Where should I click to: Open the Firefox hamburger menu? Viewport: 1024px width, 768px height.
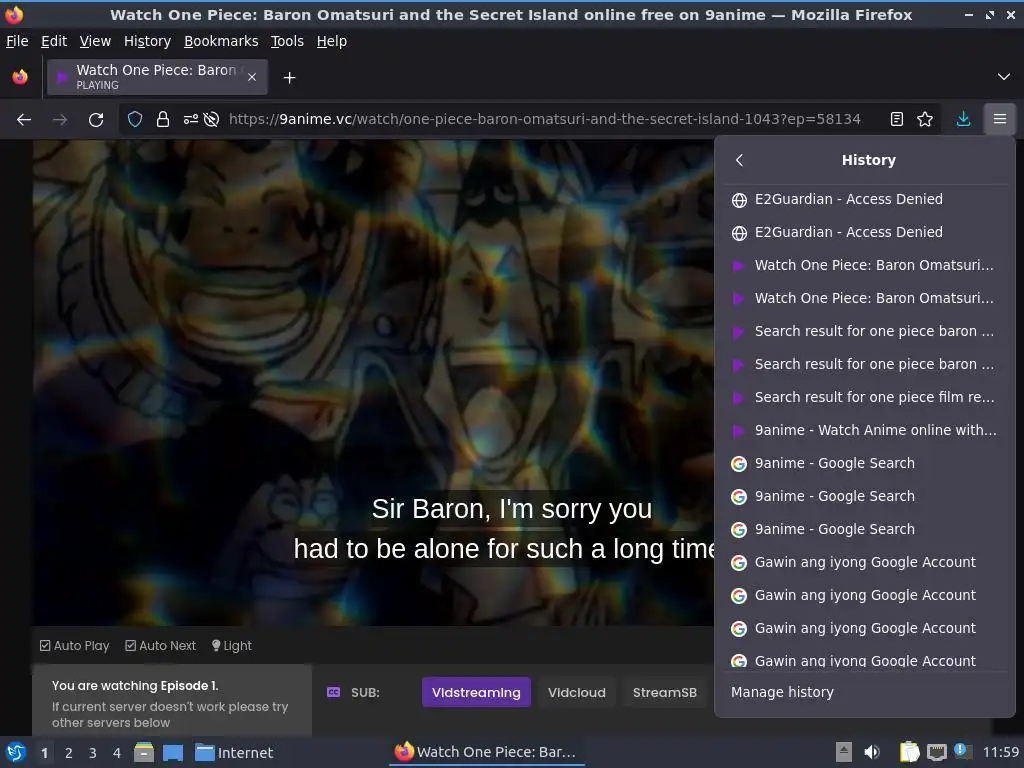click(1000, 119)
